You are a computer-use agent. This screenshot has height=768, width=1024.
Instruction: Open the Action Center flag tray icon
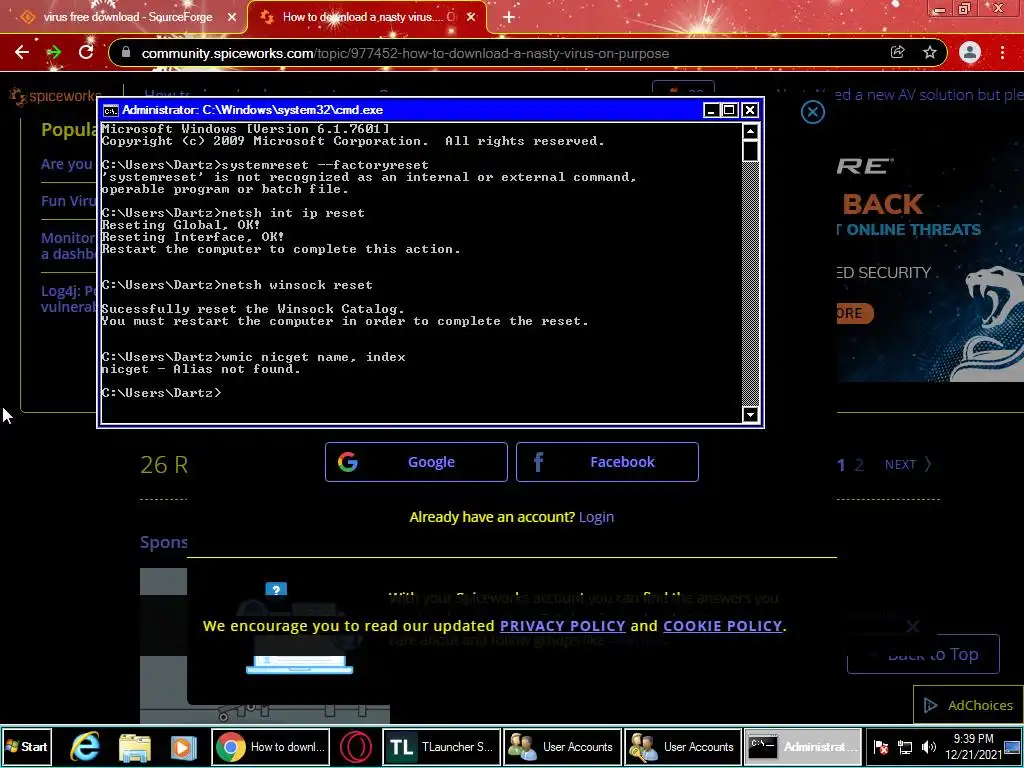pos(880,747)
